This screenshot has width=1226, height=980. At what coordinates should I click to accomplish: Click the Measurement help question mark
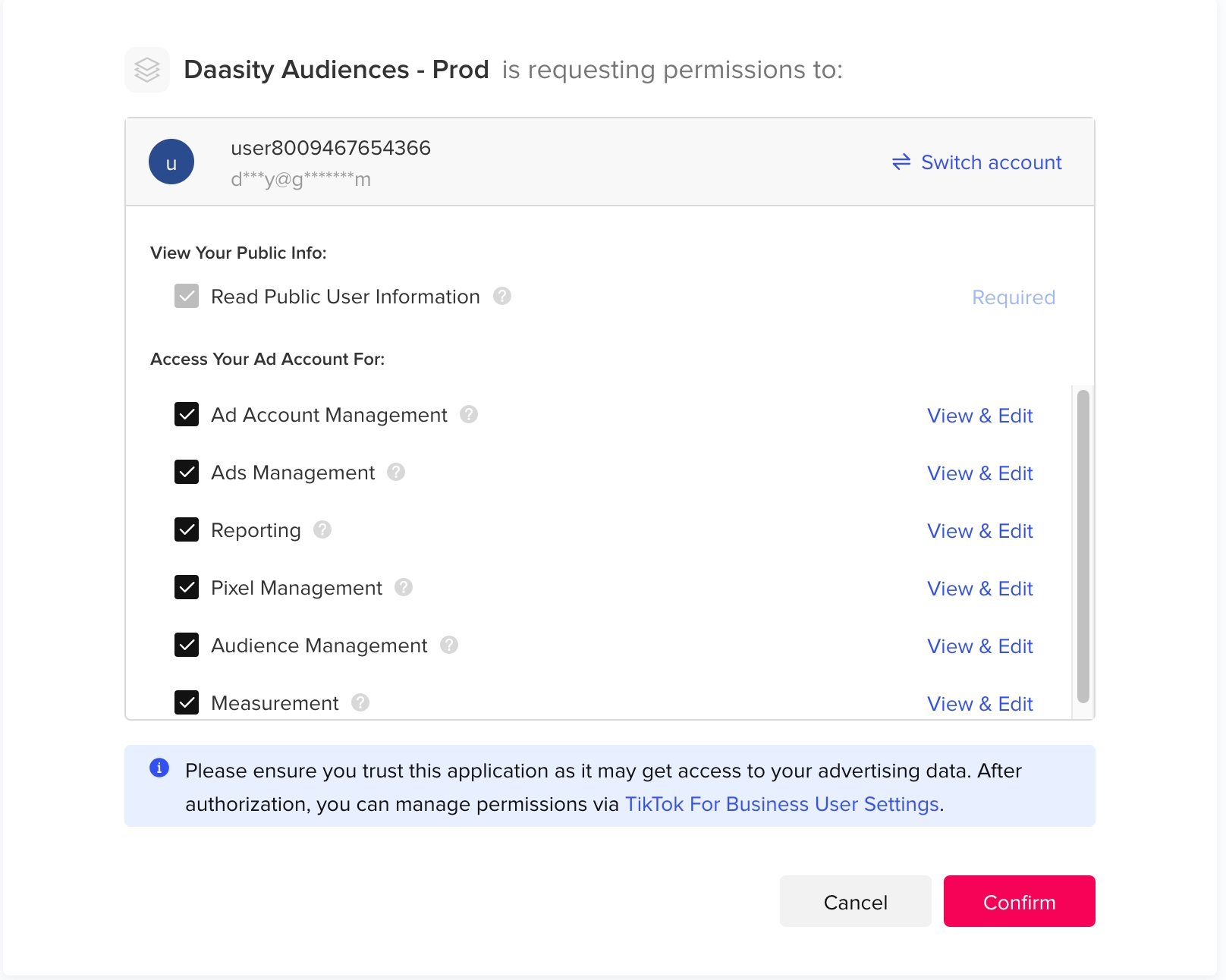click(x=360, y=702)
